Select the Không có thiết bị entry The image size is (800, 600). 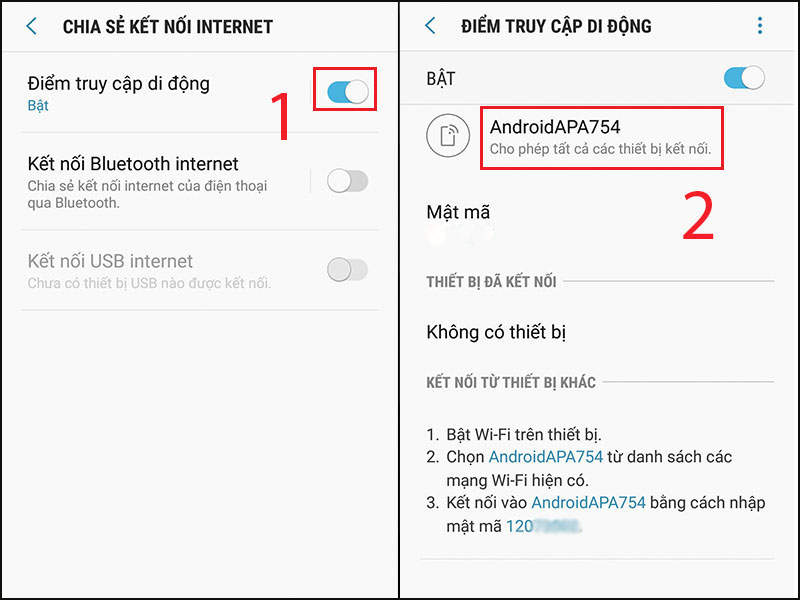click(x=496, y=332)
